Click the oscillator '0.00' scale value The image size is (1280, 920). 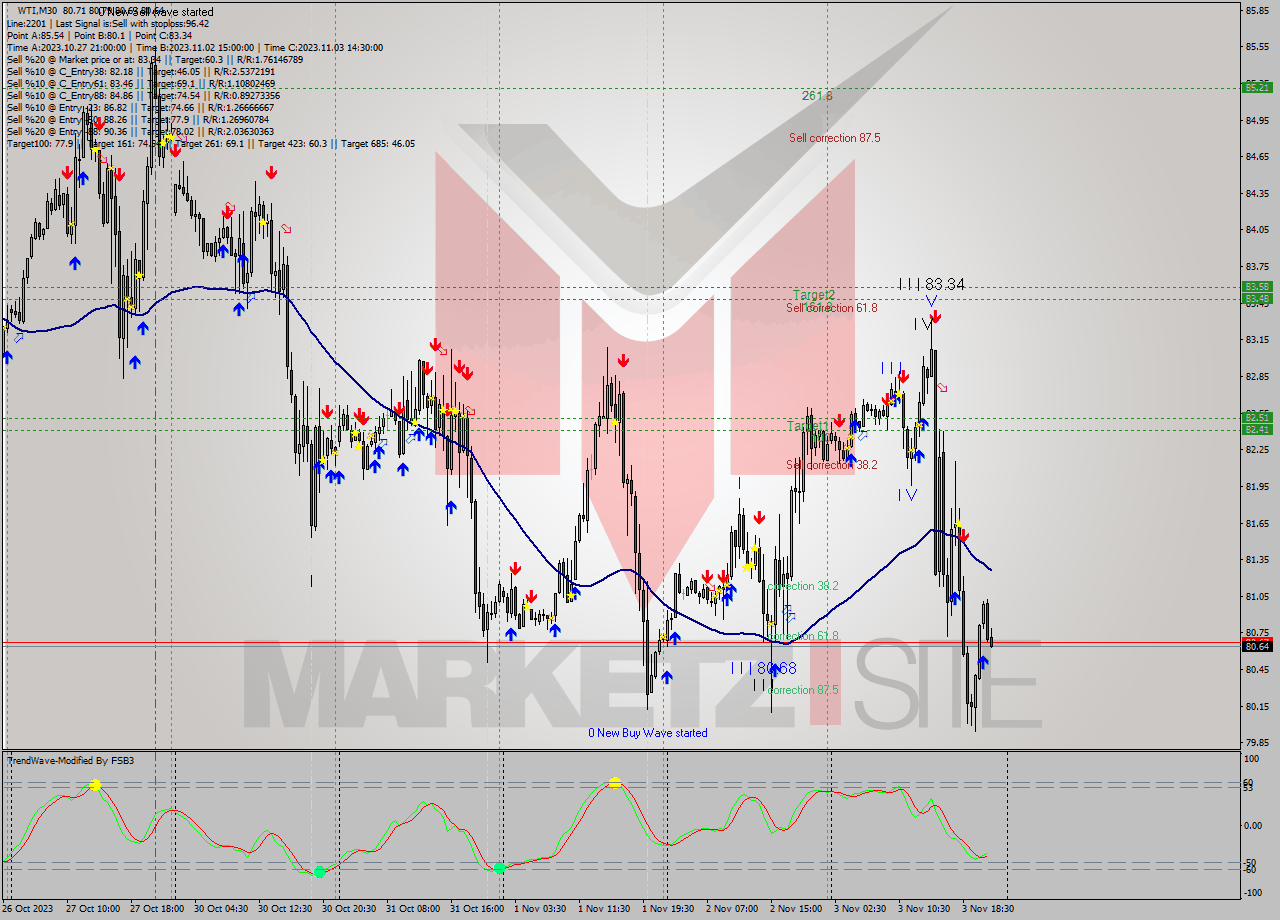point(1254,826)
